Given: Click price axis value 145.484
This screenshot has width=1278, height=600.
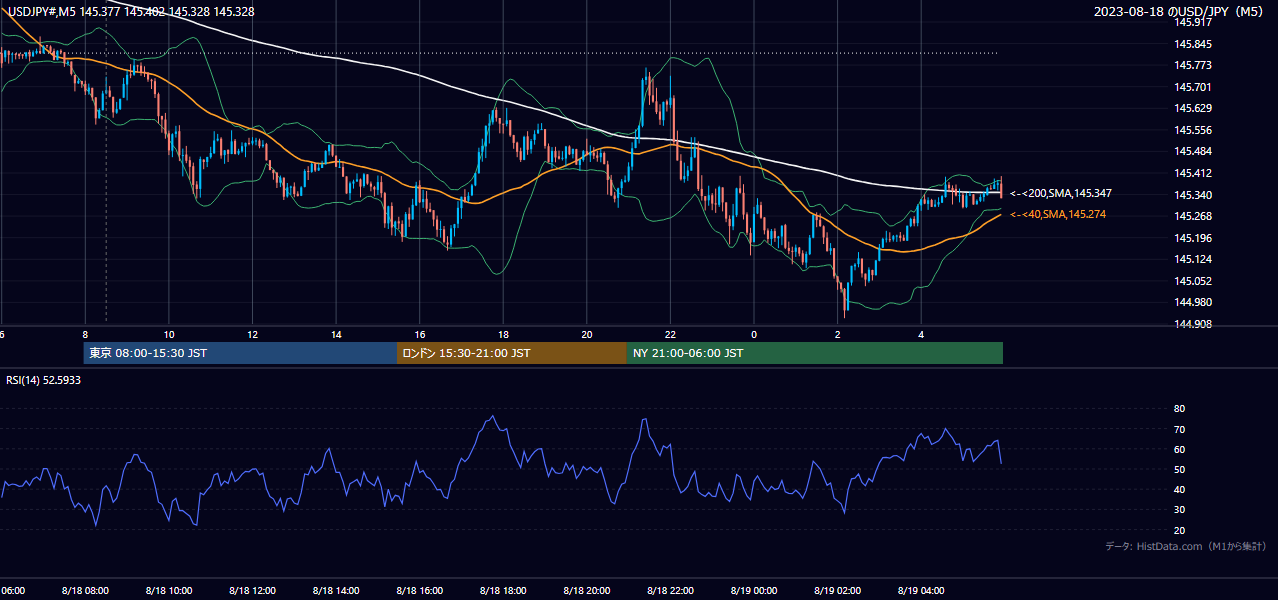Looking at the screenshot, I should point(1193,151).
